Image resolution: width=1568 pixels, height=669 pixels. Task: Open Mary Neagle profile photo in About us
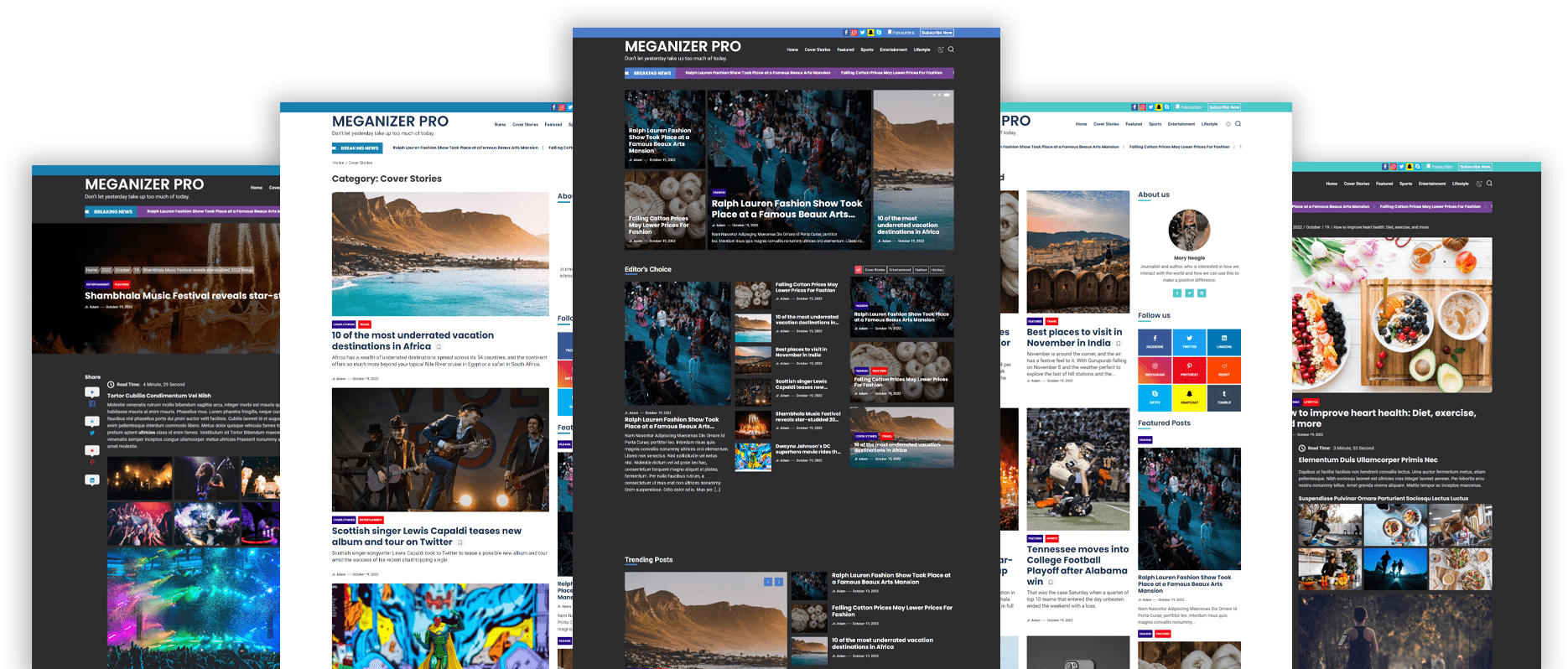[x=1189, y=231]
